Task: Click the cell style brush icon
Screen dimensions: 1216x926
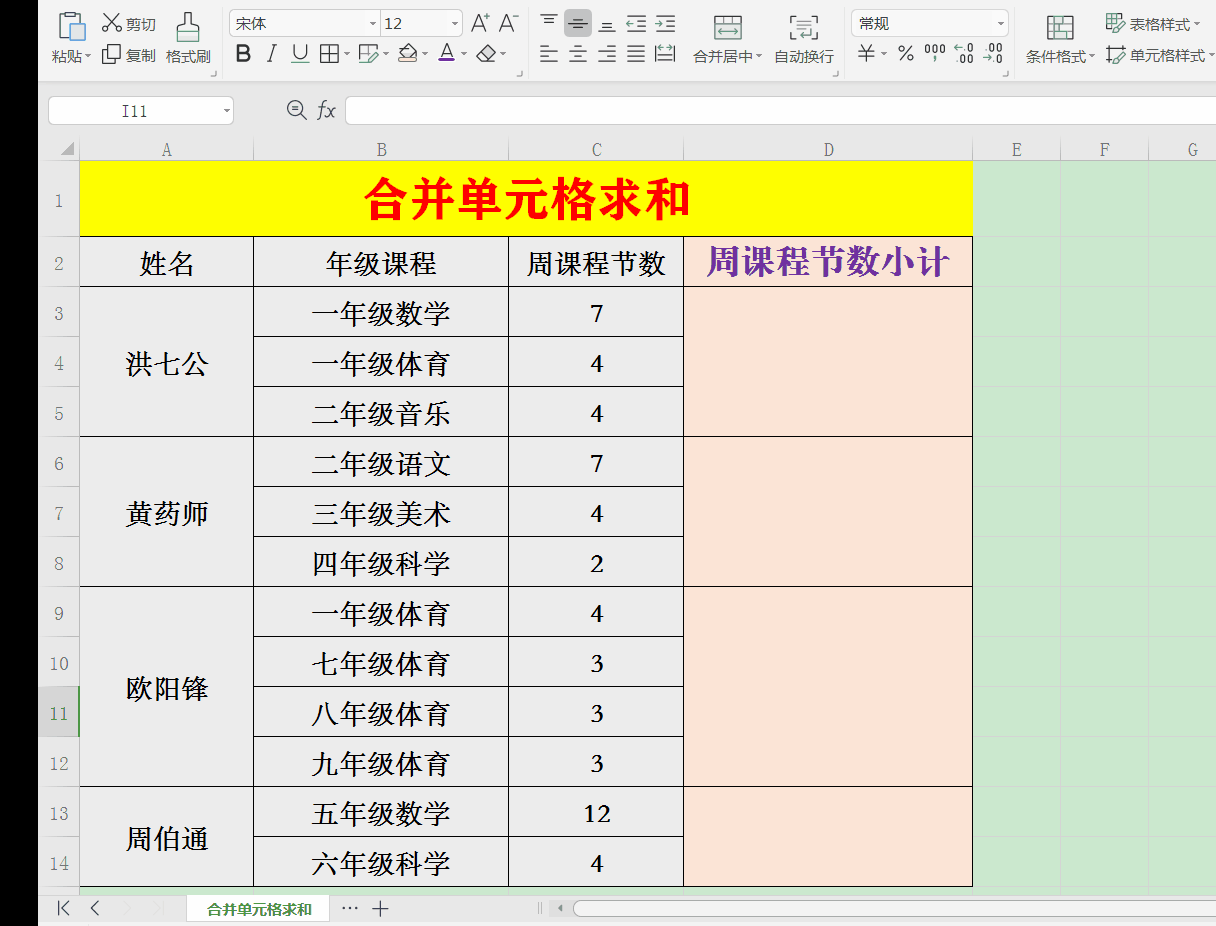Action: (x=368, y=54)
